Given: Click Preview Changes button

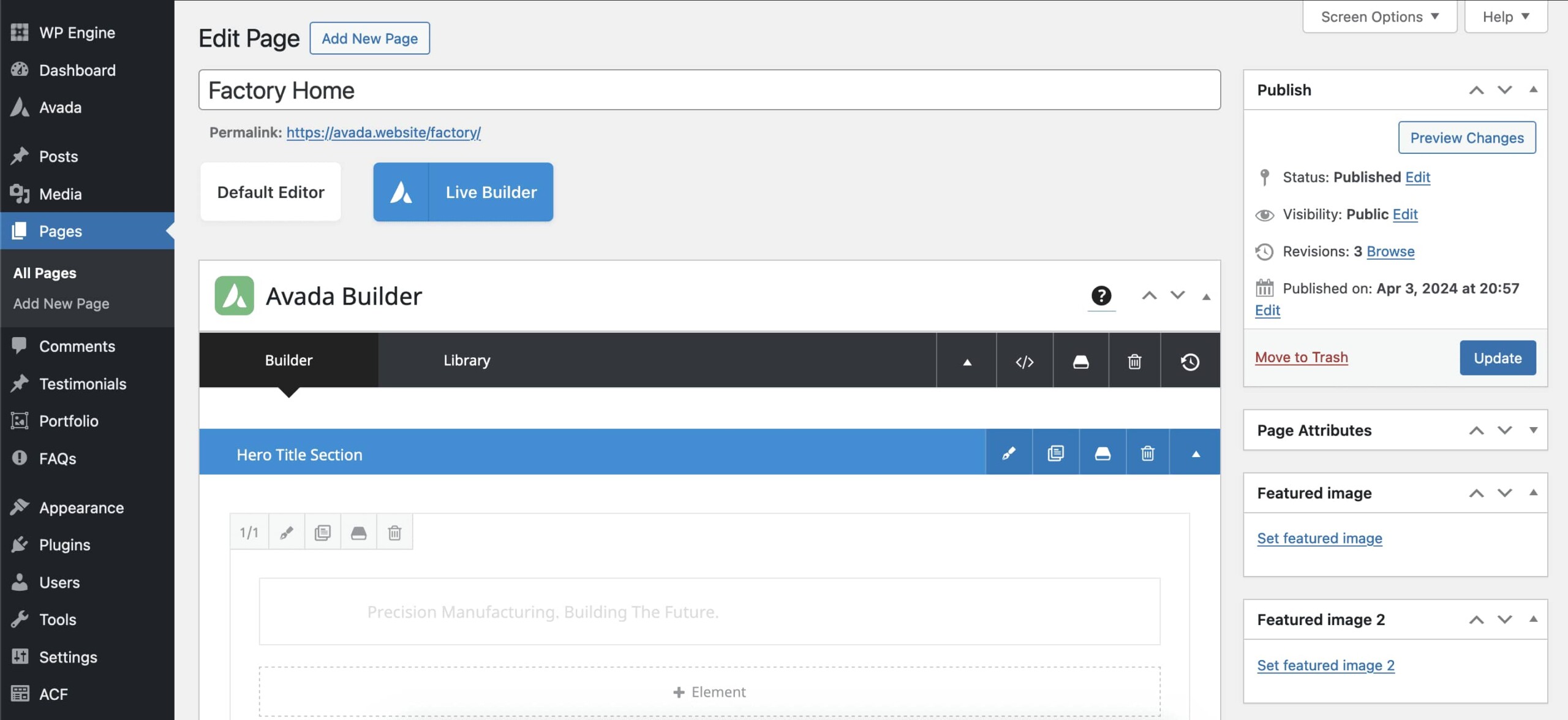Looking at the screenshot, I should click(1467, 138).
